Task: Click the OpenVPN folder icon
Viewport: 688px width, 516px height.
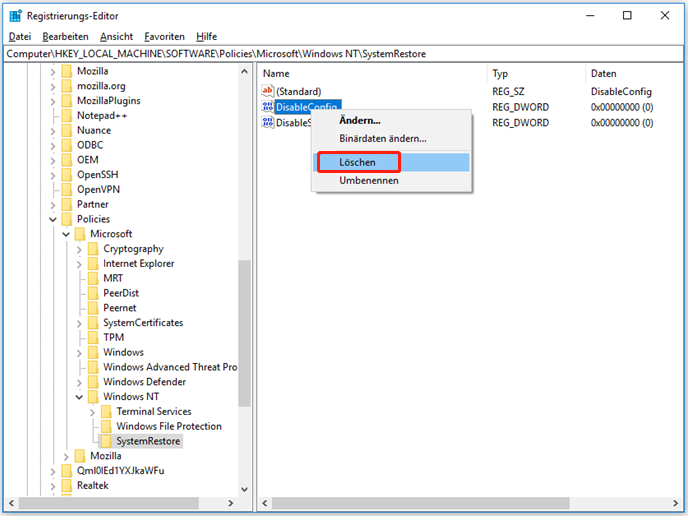Action: tap(66, 189)
